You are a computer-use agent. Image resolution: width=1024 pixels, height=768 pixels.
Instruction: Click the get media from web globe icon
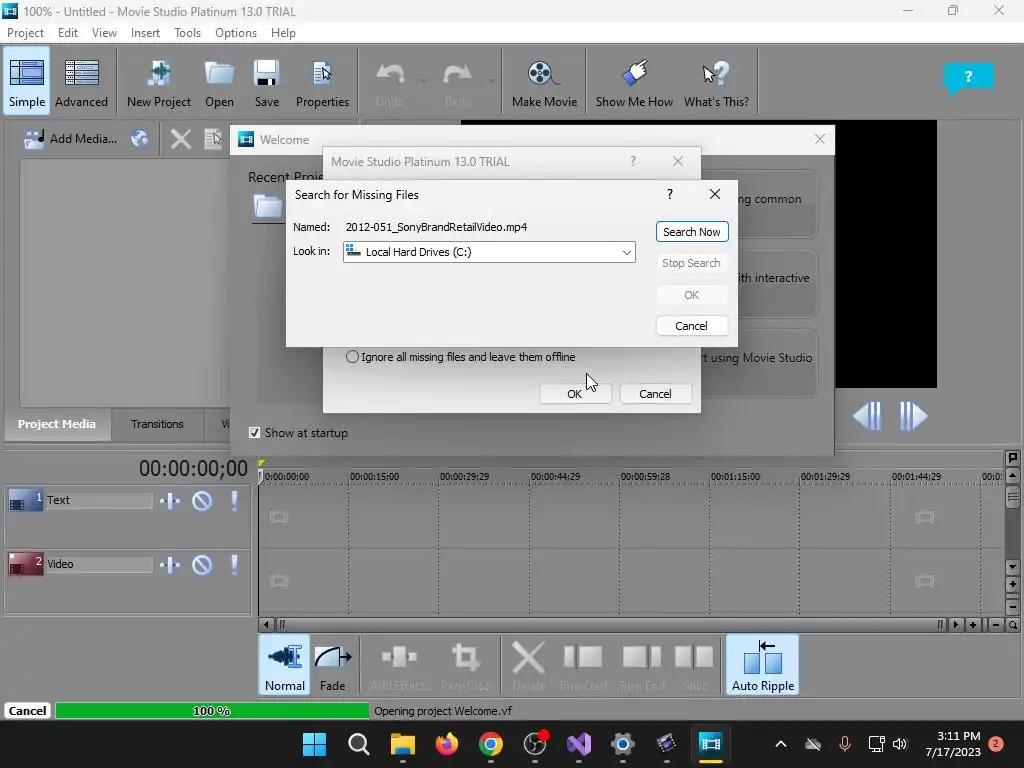coord(139,138)
